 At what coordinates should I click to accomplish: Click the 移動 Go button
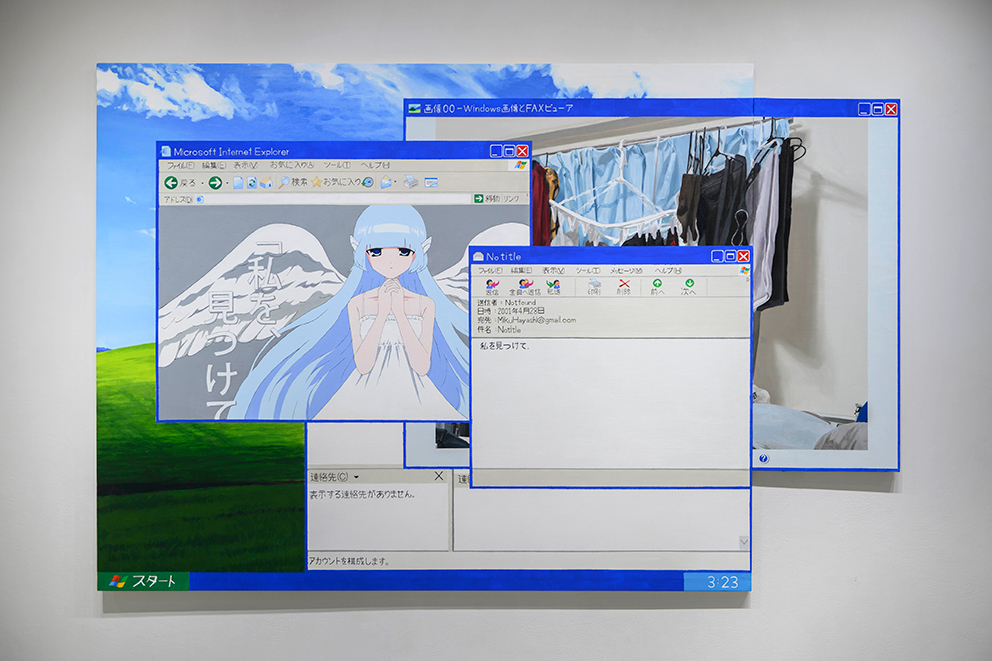pyautogui.click(x=487, y=199)
